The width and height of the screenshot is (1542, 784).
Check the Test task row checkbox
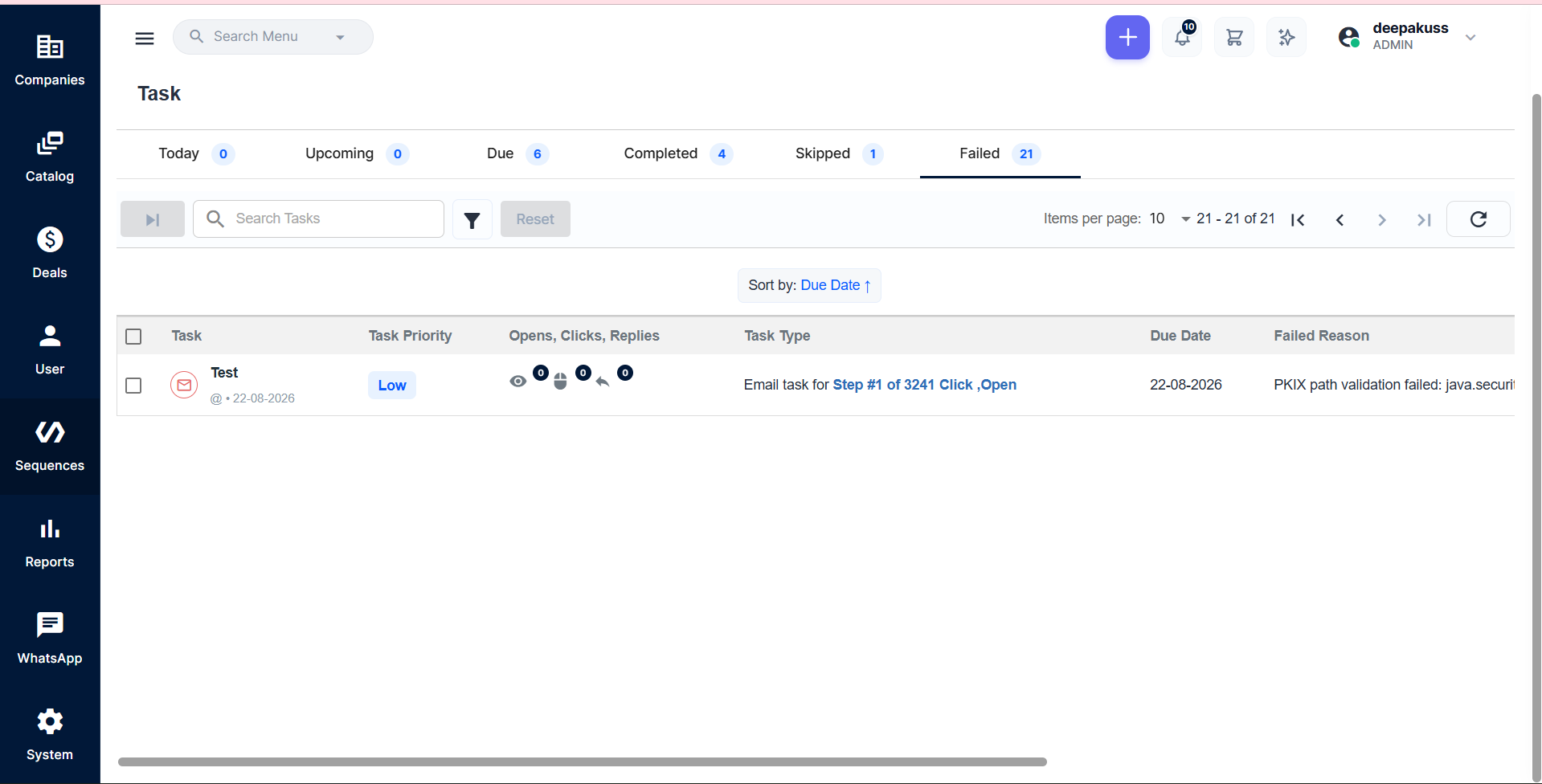[x=133, y=386]
